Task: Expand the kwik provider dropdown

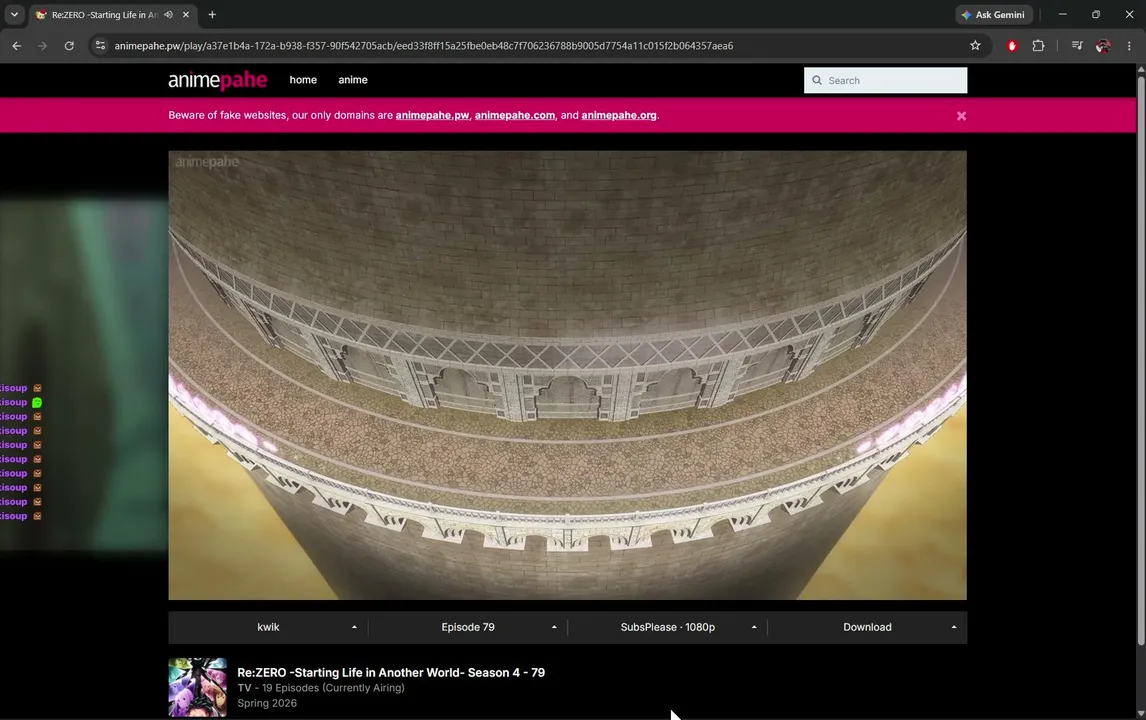Action: pyautogui.click(x=268, y=627)
